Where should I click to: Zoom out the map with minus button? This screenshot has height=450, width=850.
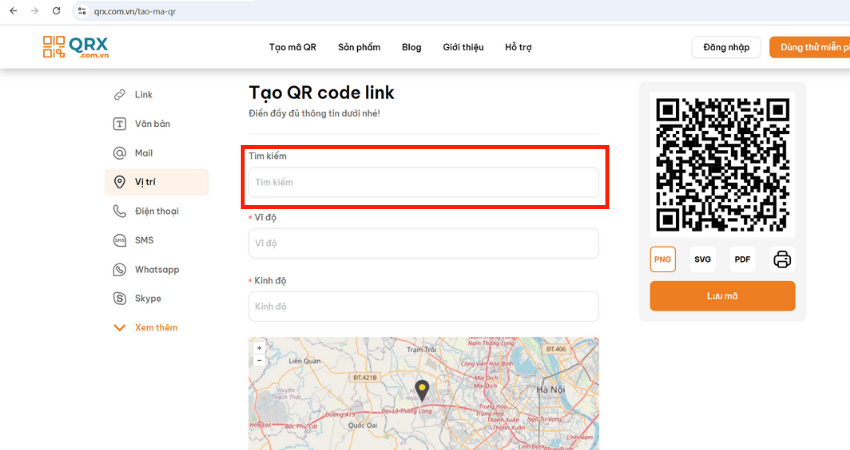pos(259,360)
